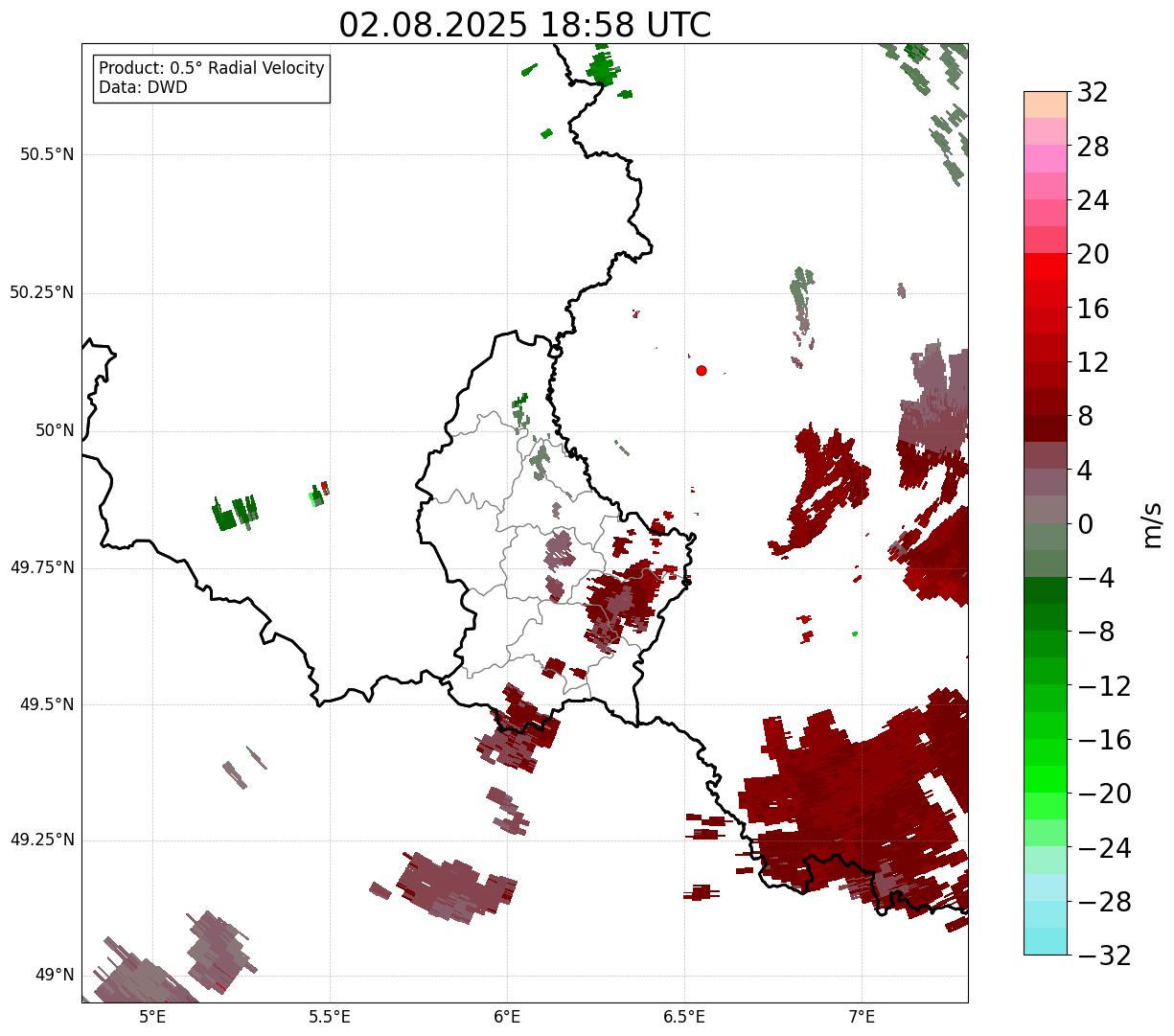Image resolution: width=1174 pixels, height=1036 pixels.
Task: Click the 5.5°E longitude label
Action: [330, 1017]
